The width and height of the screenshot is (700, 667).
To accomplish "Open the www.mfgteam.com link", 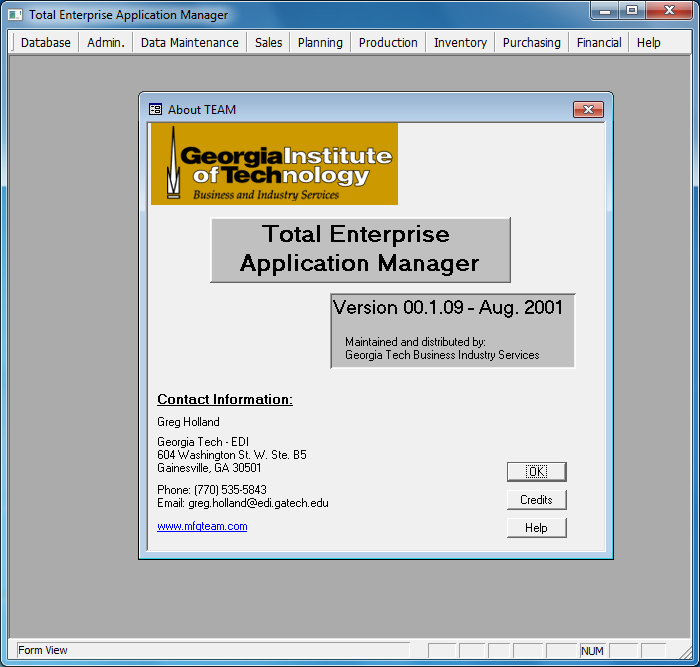I will click(x=202, y=526).
